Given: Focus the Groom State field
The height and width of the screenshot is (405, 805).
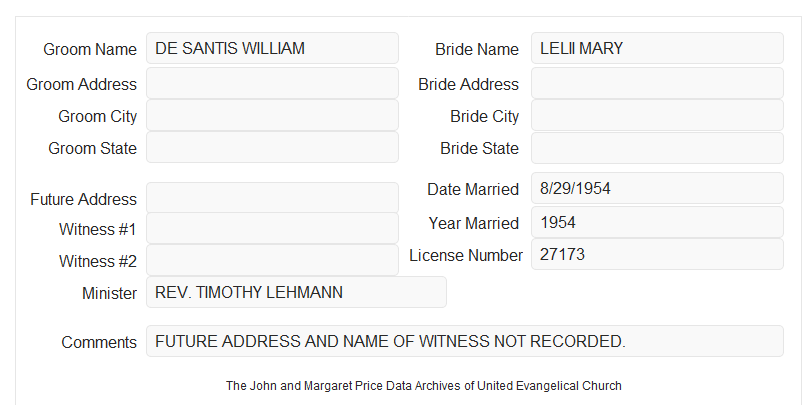Looking at the screenshot, I should [x=272, y=147].
